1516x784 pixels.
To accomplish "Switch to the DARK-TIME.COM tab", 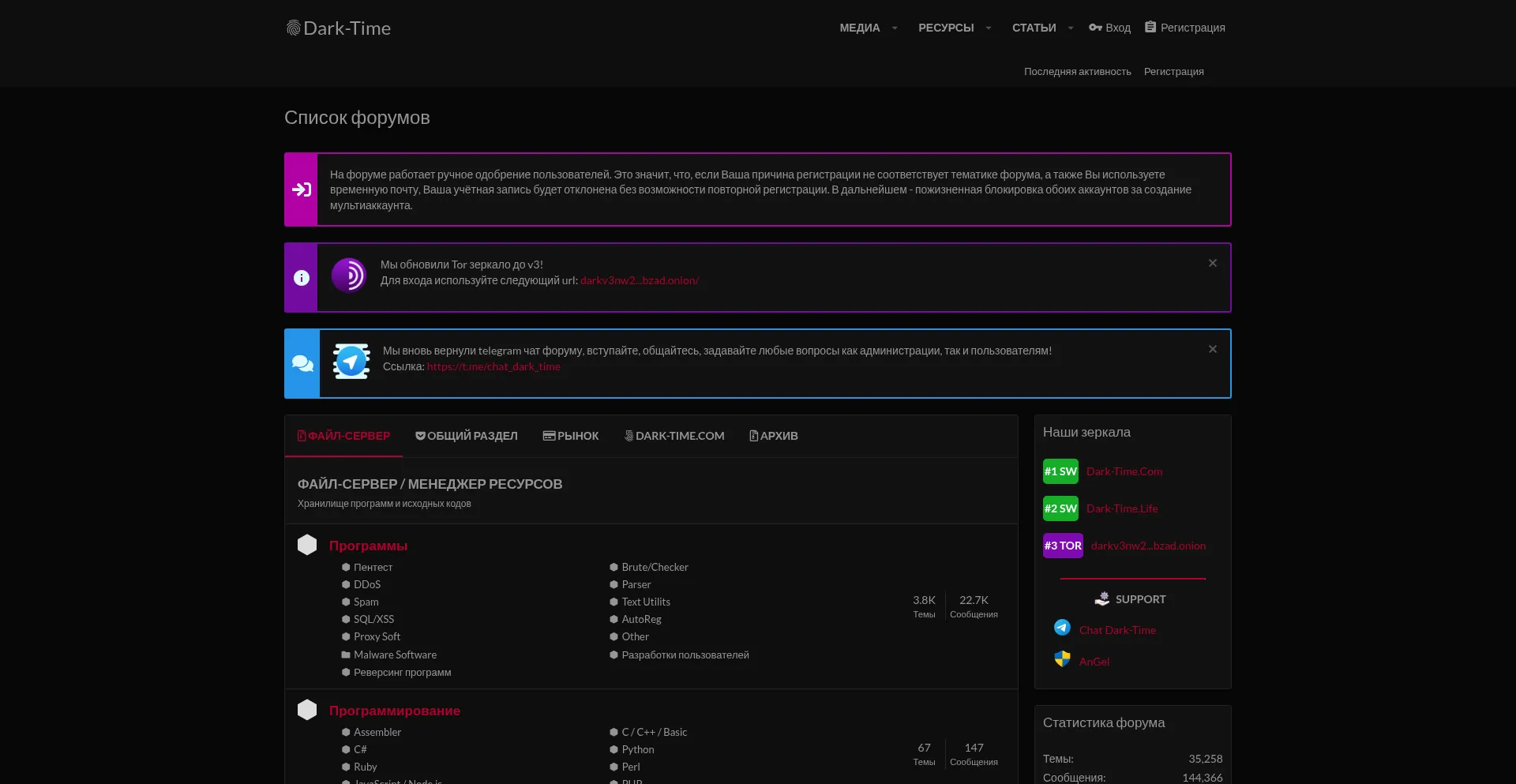I will click(x=674, y=436).
